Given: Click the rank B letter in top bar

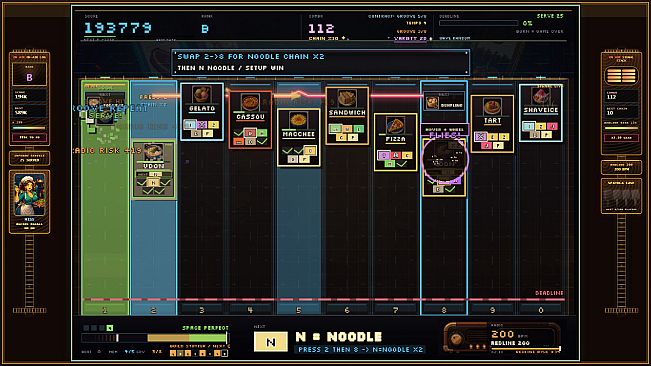Looking at the screenshot, I should [205, 29].
